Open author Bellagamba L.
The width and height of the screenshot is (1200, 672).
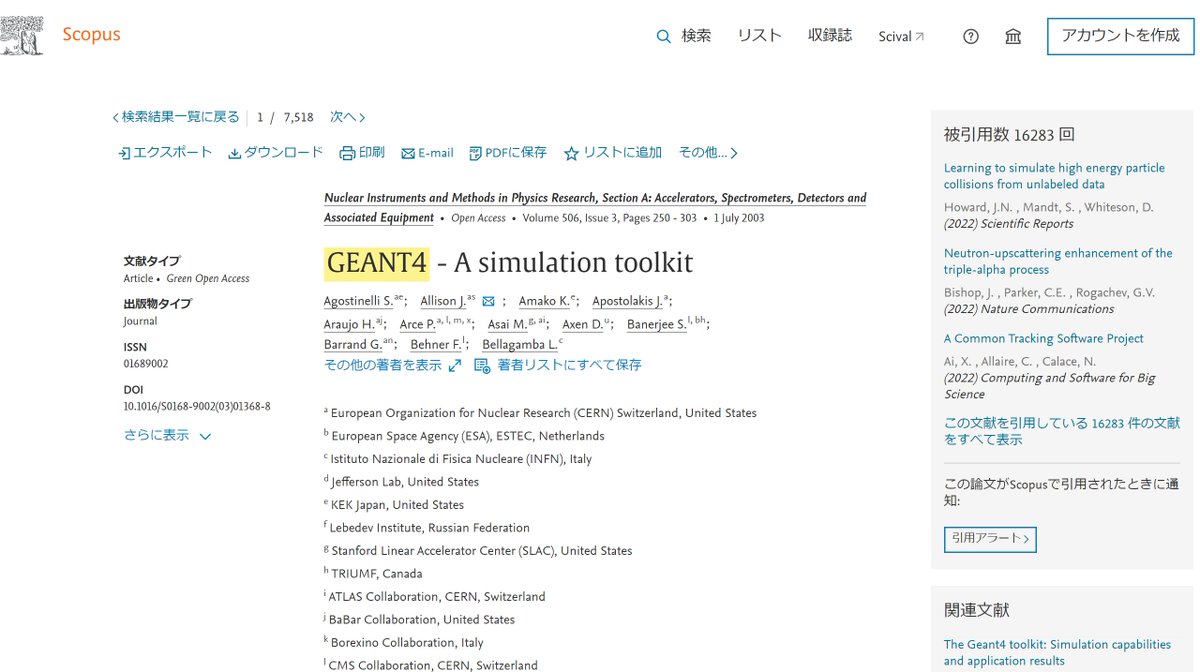click(x=520, y=345)
